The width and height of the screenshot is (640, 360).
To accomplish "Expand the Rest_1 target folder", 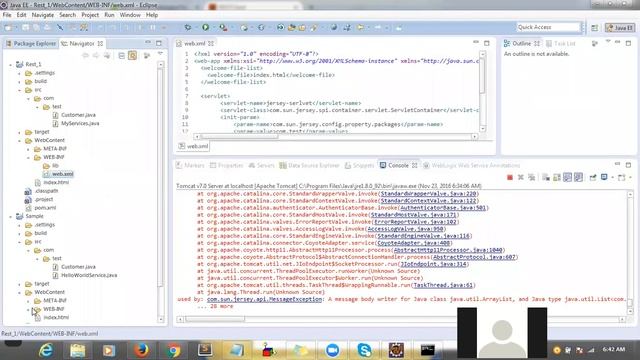I will click(x=19, y=132).
